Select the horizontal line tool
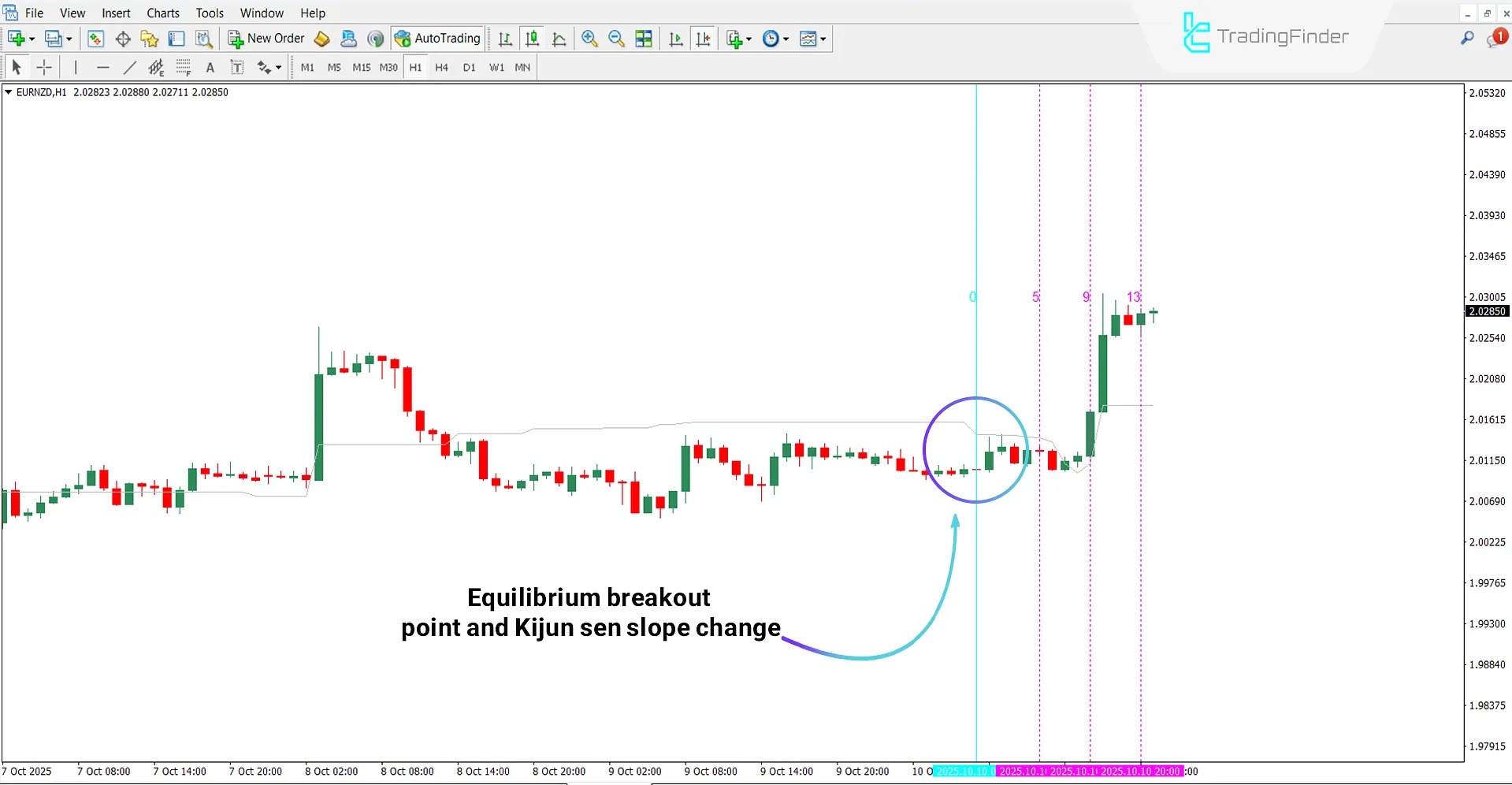This screenshot has width=1512, height=785. (x=102, y=68)
